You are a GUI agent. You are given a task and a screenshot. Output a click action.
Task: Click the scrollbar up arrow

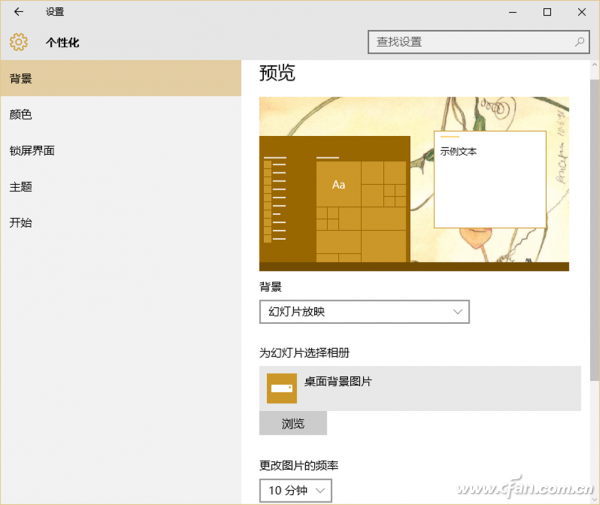click(595, 65)
